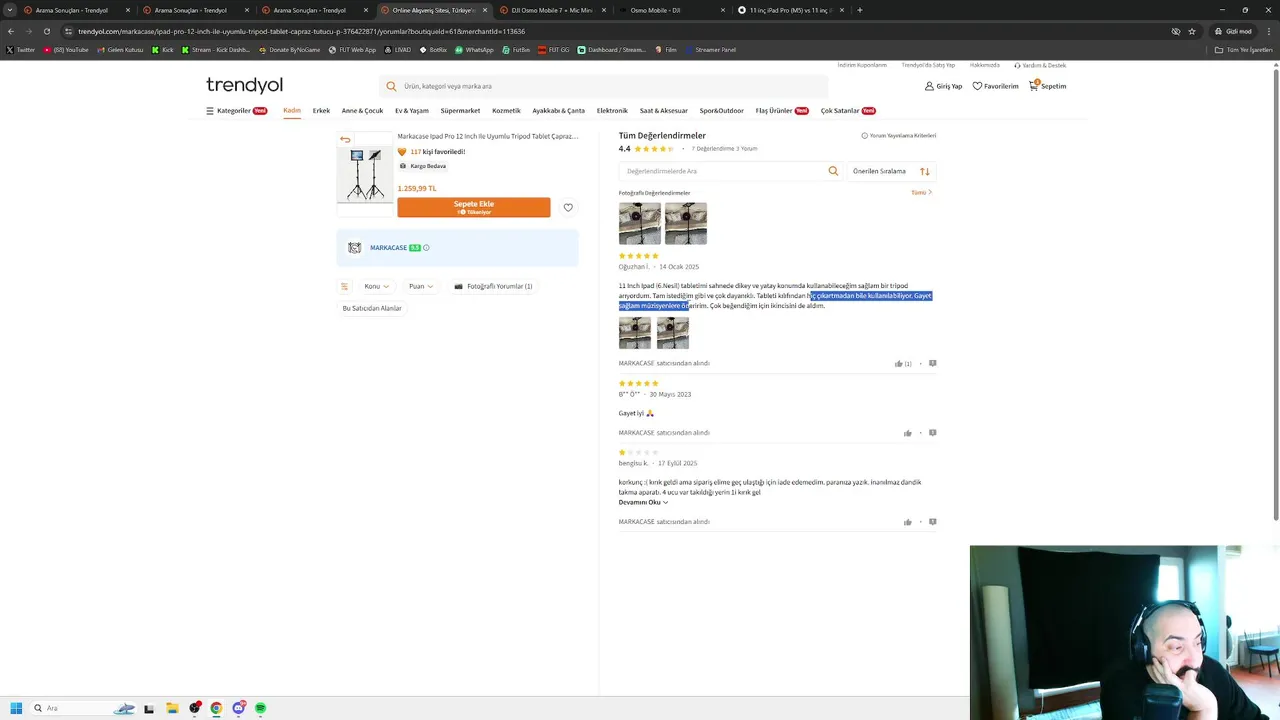Like bengisu k.'s review with thumbs up
The height and width of the screenshot is (720, 1280).
(908, 522)
